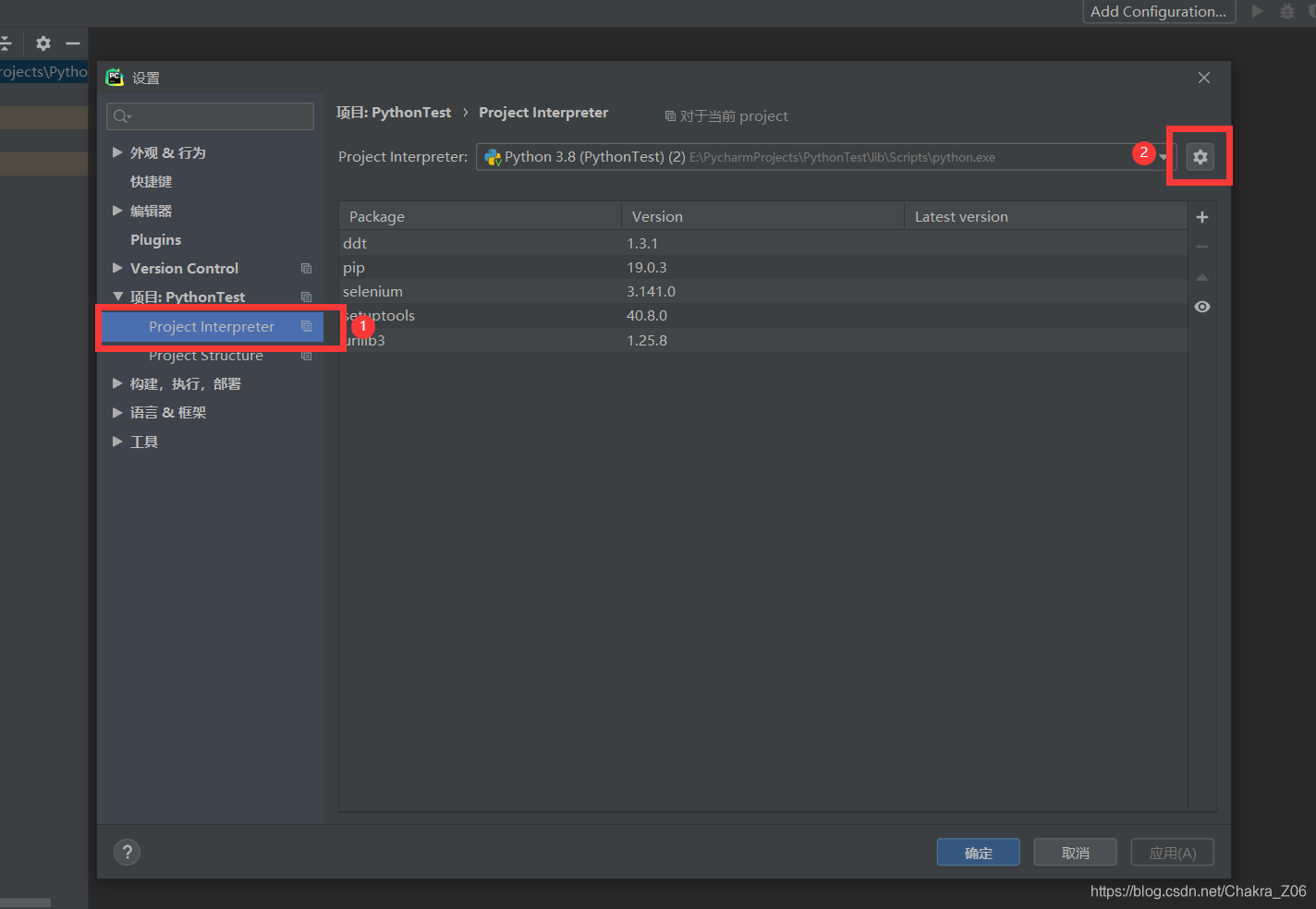Select the selenium package row
Screen dimensions: 1316x909
point(762,291)
